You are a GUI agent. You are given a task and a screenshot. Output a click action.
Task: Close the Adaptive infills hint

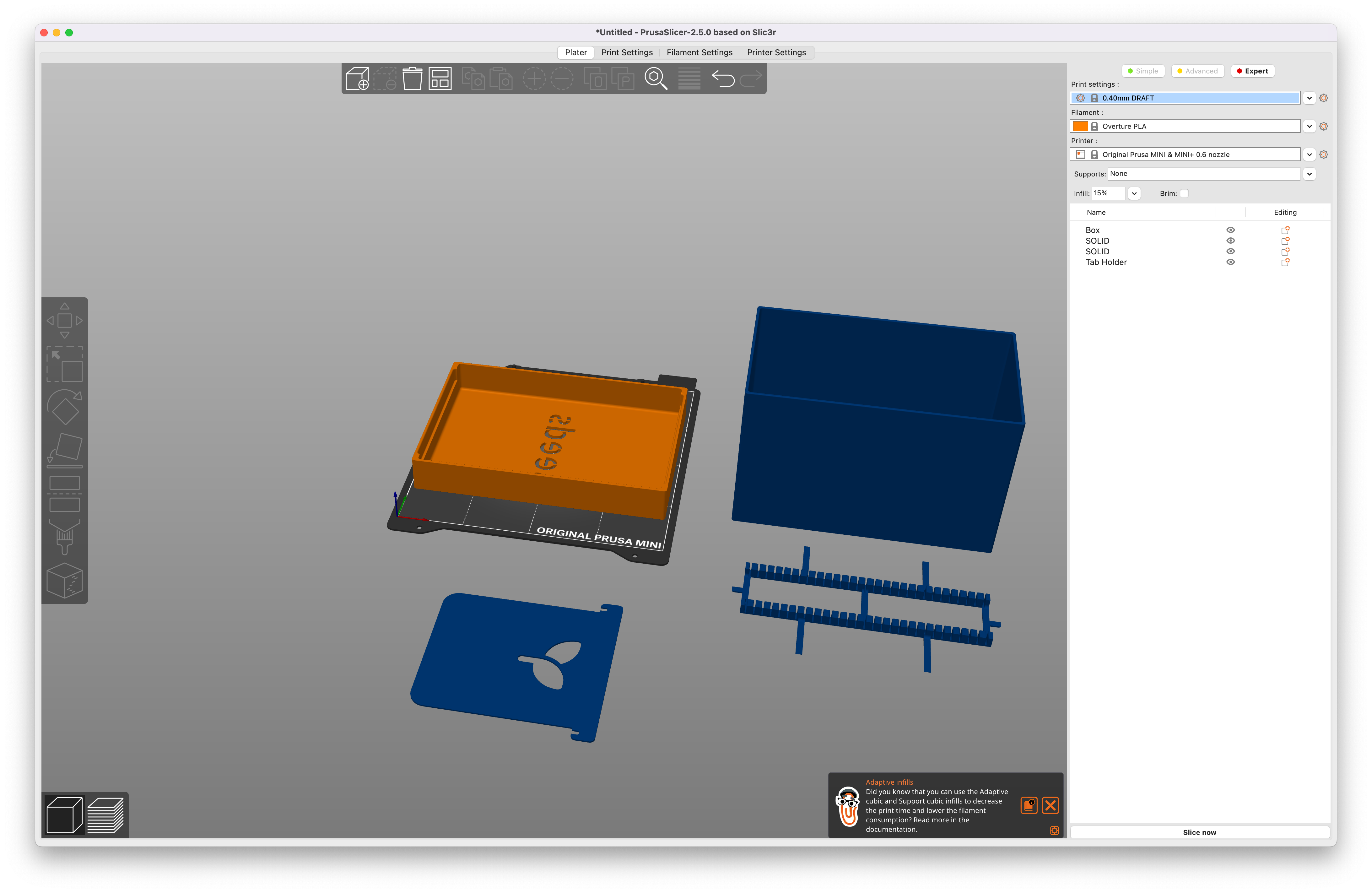coord(1050,805)
